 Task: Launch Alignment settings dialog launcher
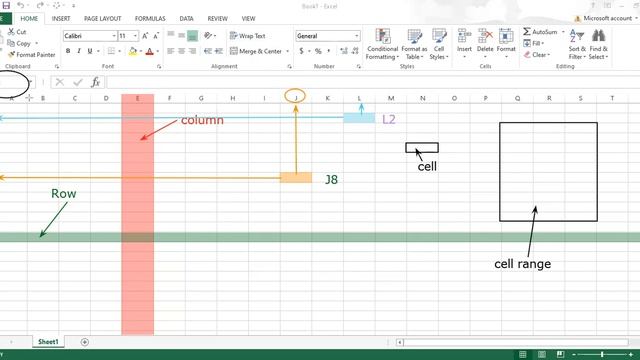[289, 66]
